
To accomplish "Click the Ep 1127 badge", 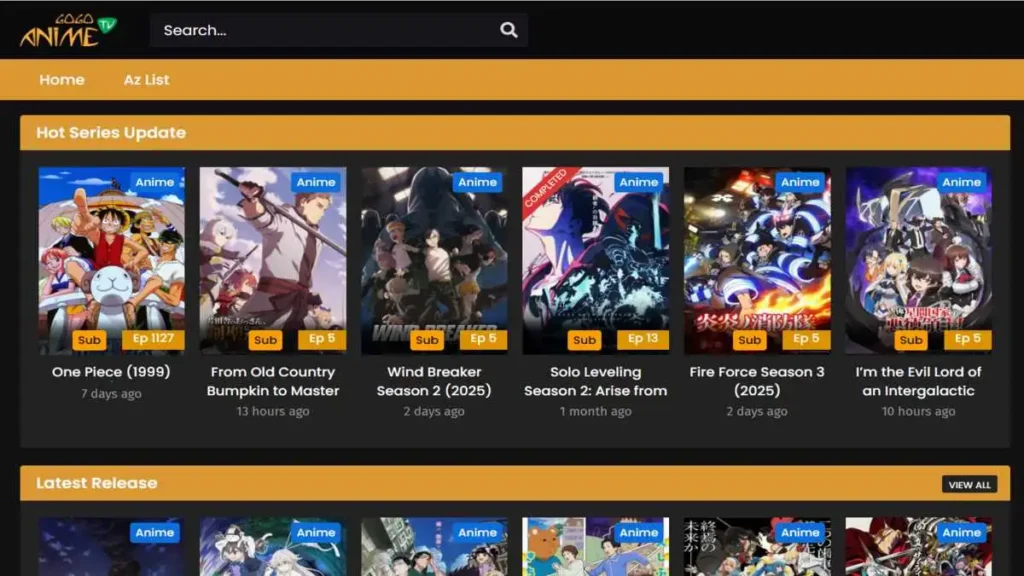I will 153,338.
